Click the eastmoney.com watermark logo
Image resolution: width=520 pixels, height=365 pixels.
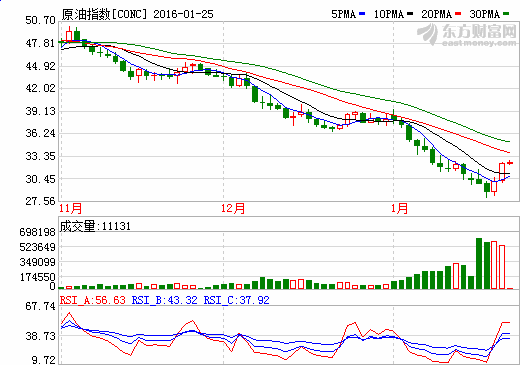pos(467,35)
